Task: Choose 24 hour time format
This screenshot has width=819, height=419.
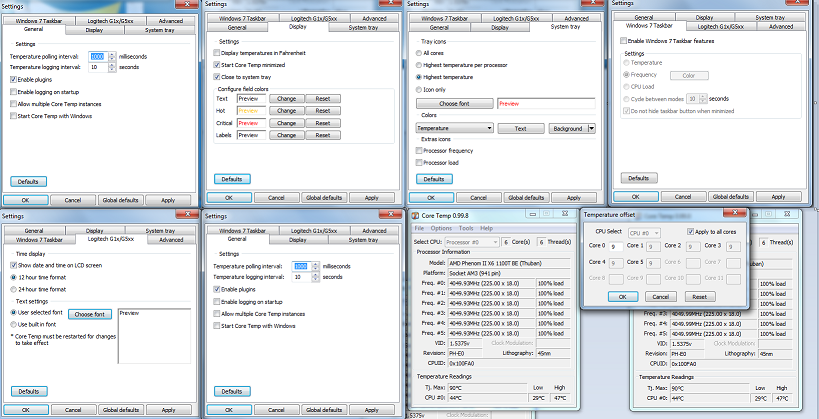Action: (x=11, y=288)
